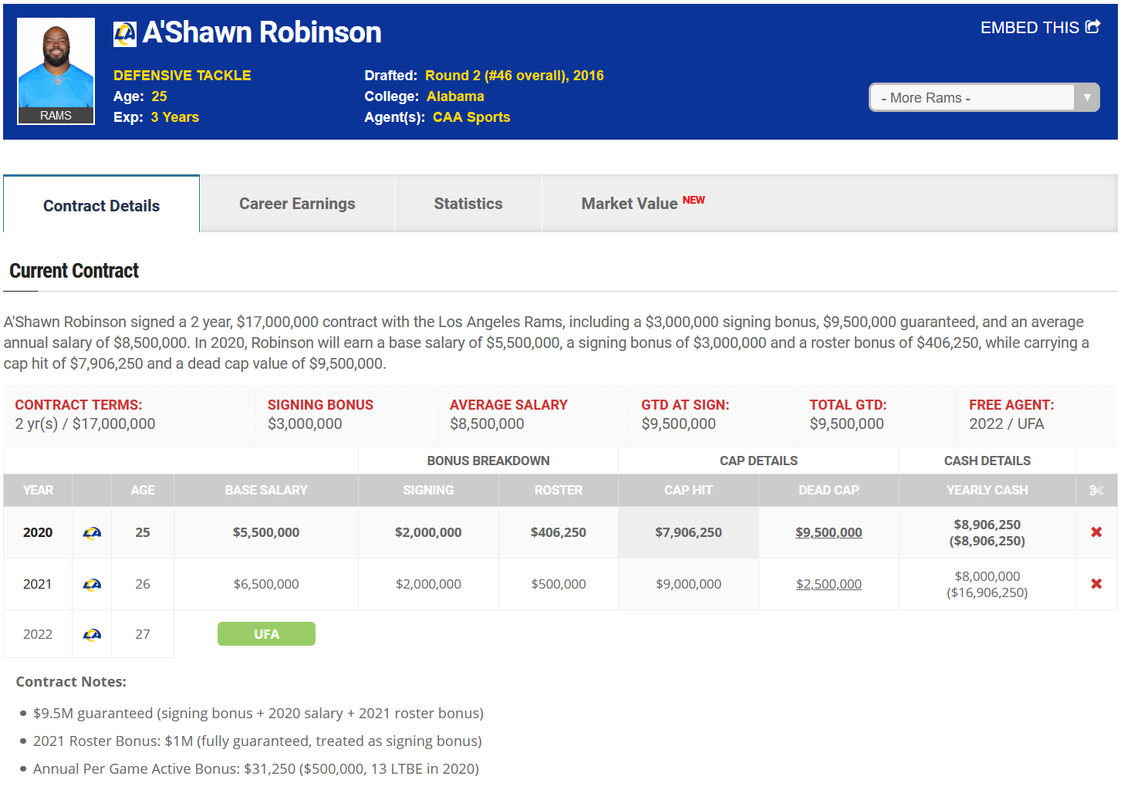Click the Alabama college value
Viewport: 1121px width, 800px height.
coord(455,97)
